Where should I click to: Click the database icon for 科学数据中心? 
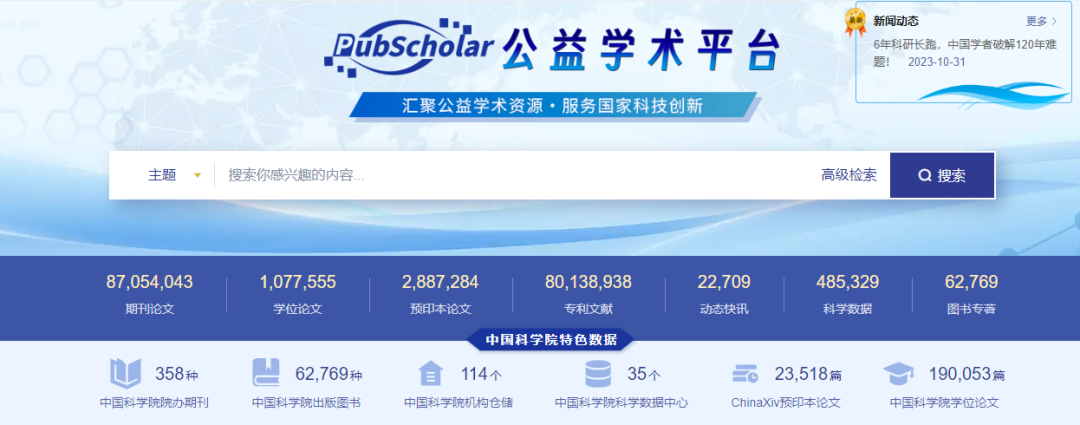[597, 373]
